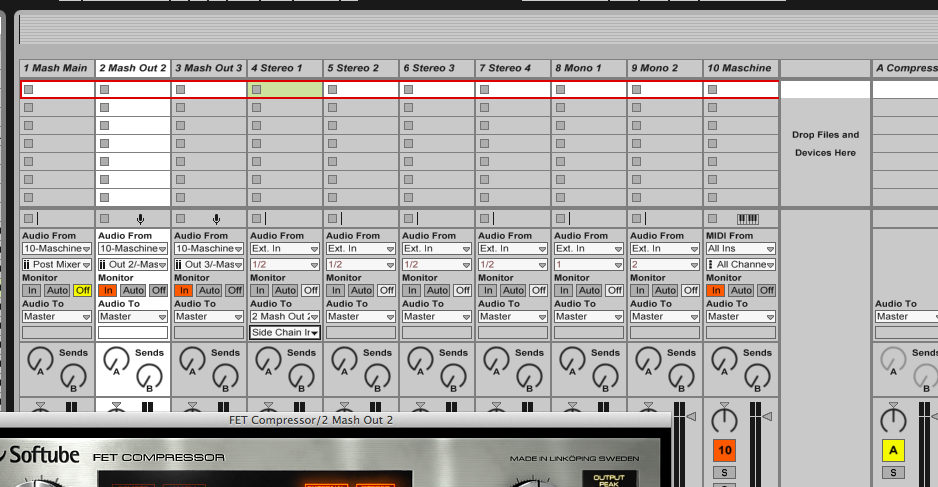This screenshot has width=938, height=487.
Task: Turn monitor Off on 10 Maschine track
Action: [x=767, y=290]
